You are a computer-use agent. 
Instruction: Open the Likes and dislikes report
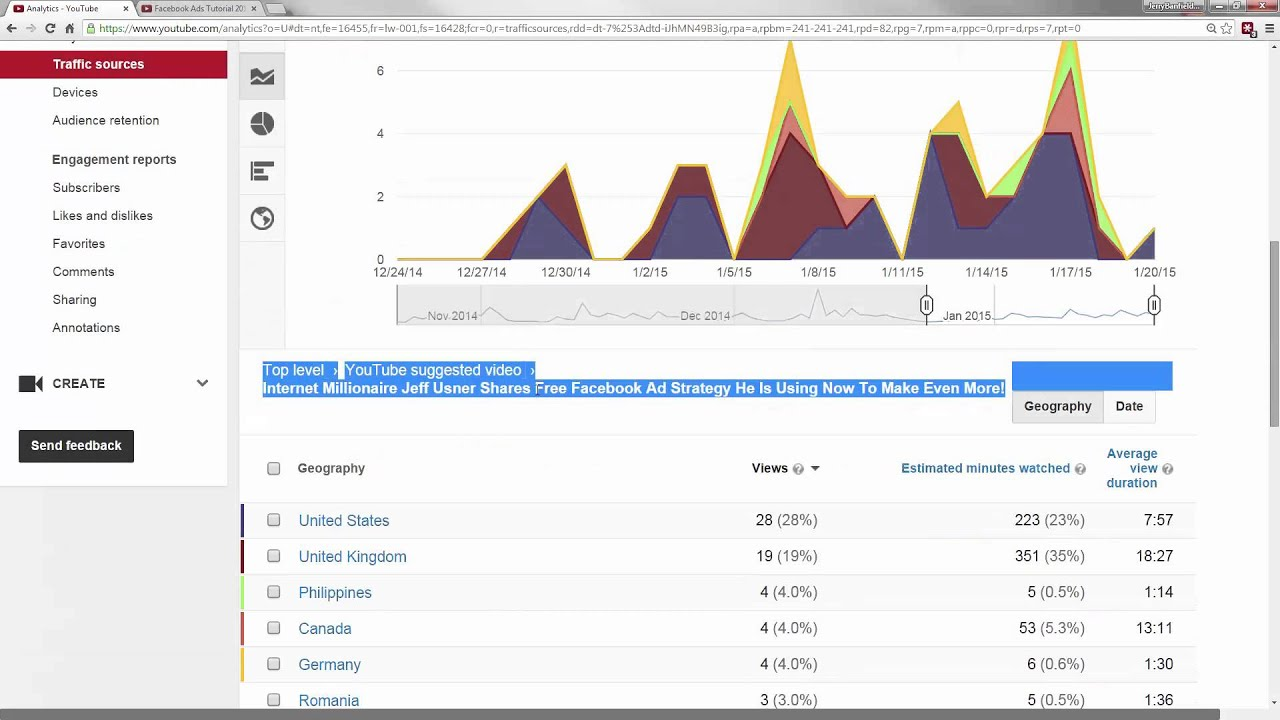(103, 216)
